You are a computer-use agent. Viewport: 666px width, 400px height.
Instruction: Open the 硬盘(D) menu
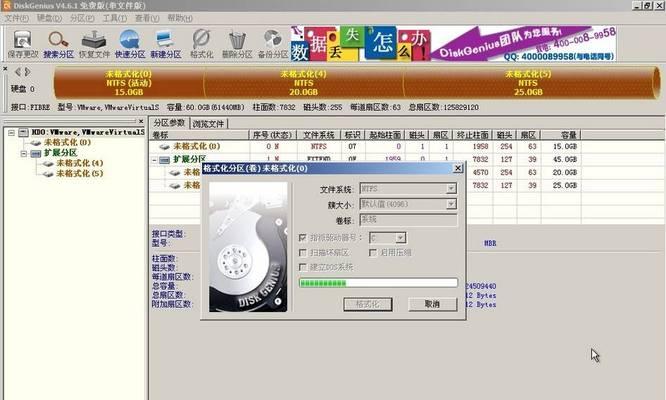pos(49,18)
